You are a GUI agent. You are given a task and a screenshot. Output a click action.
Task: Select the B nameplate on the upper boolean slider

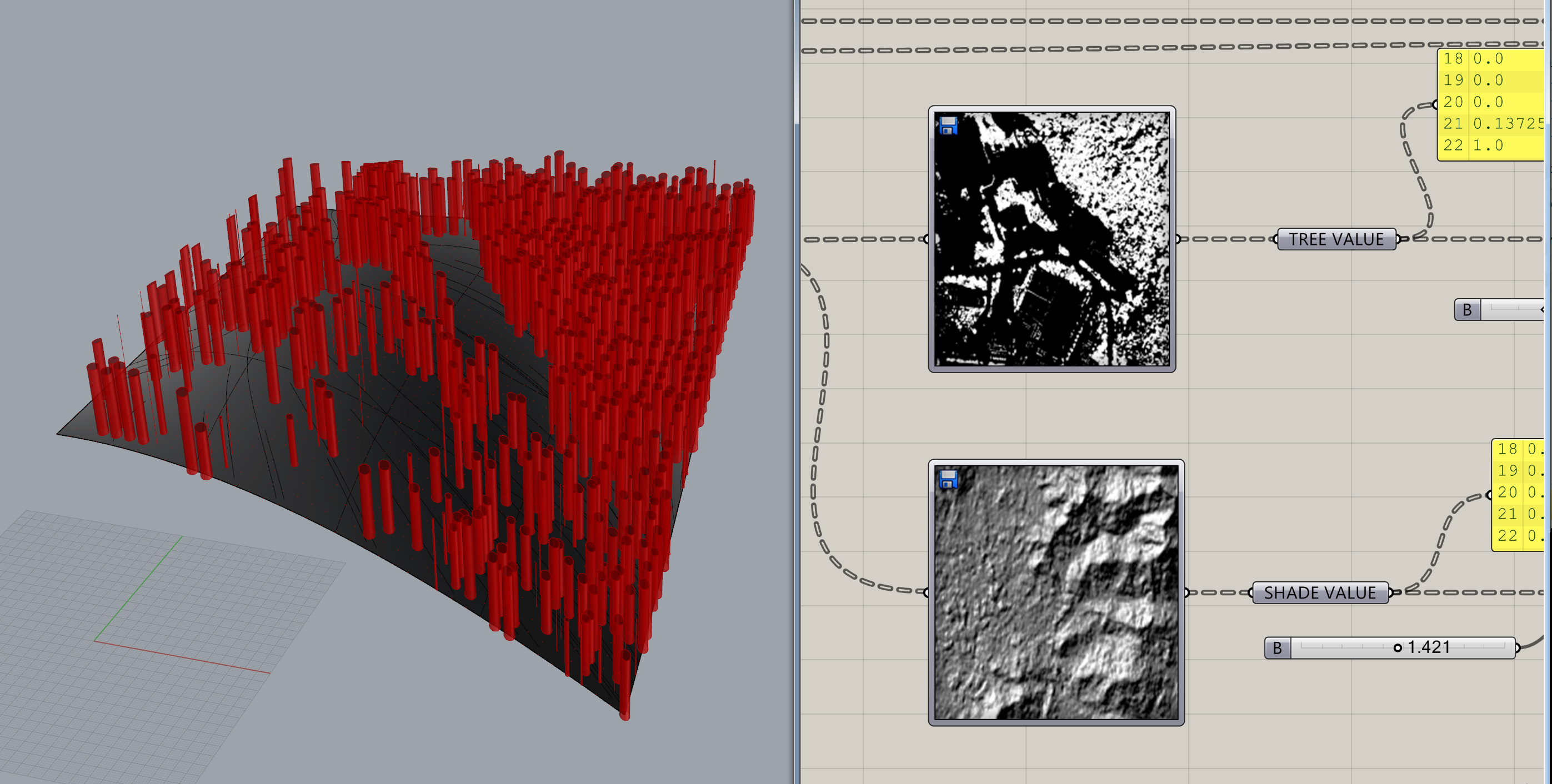coord(1466,310)
